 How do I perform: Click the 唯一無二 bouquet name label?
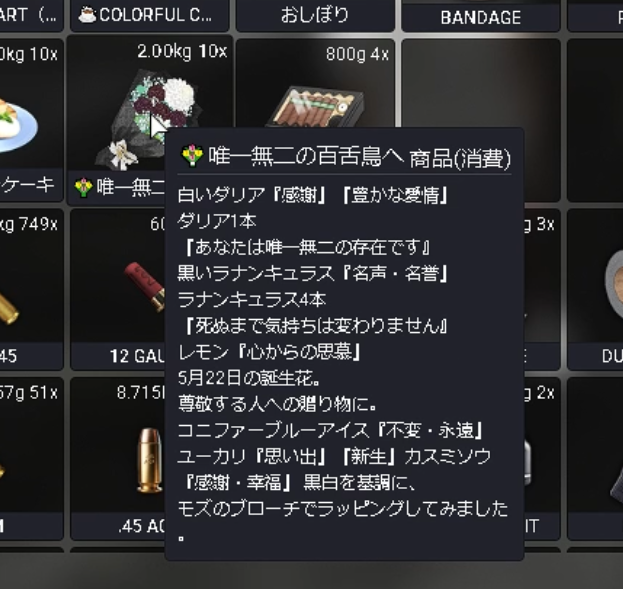[130, 187]
